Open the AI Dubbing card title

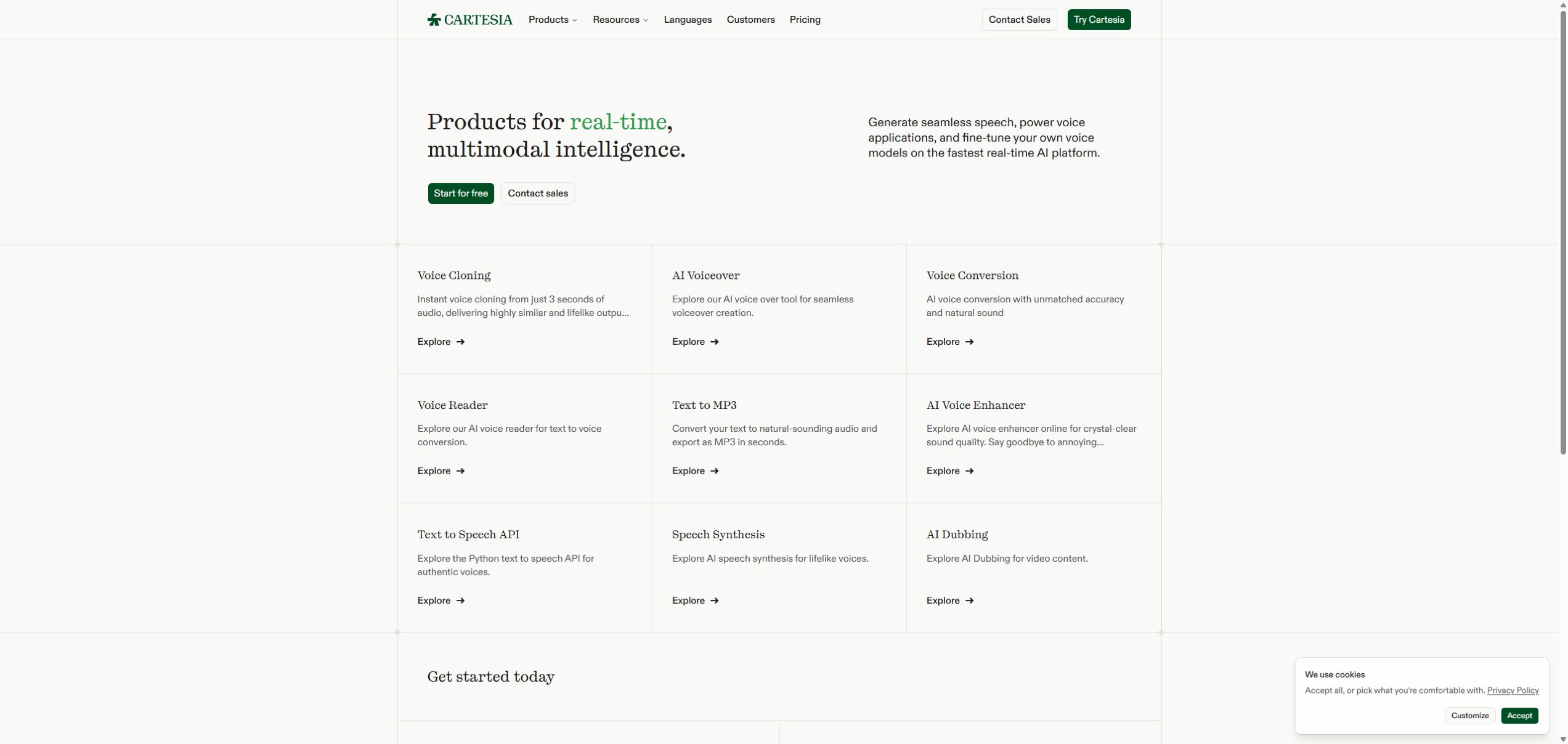[957, 535]
